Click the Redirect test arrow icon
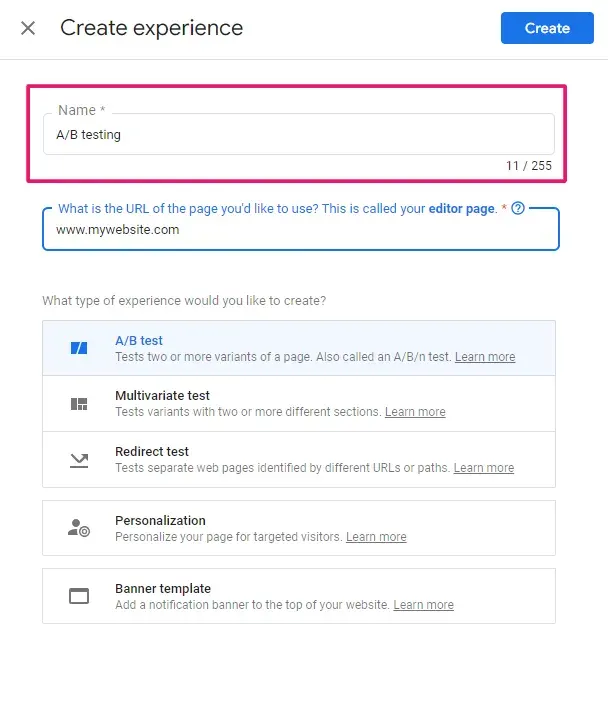The image size is (608, 706). click(x=79, y=460)
